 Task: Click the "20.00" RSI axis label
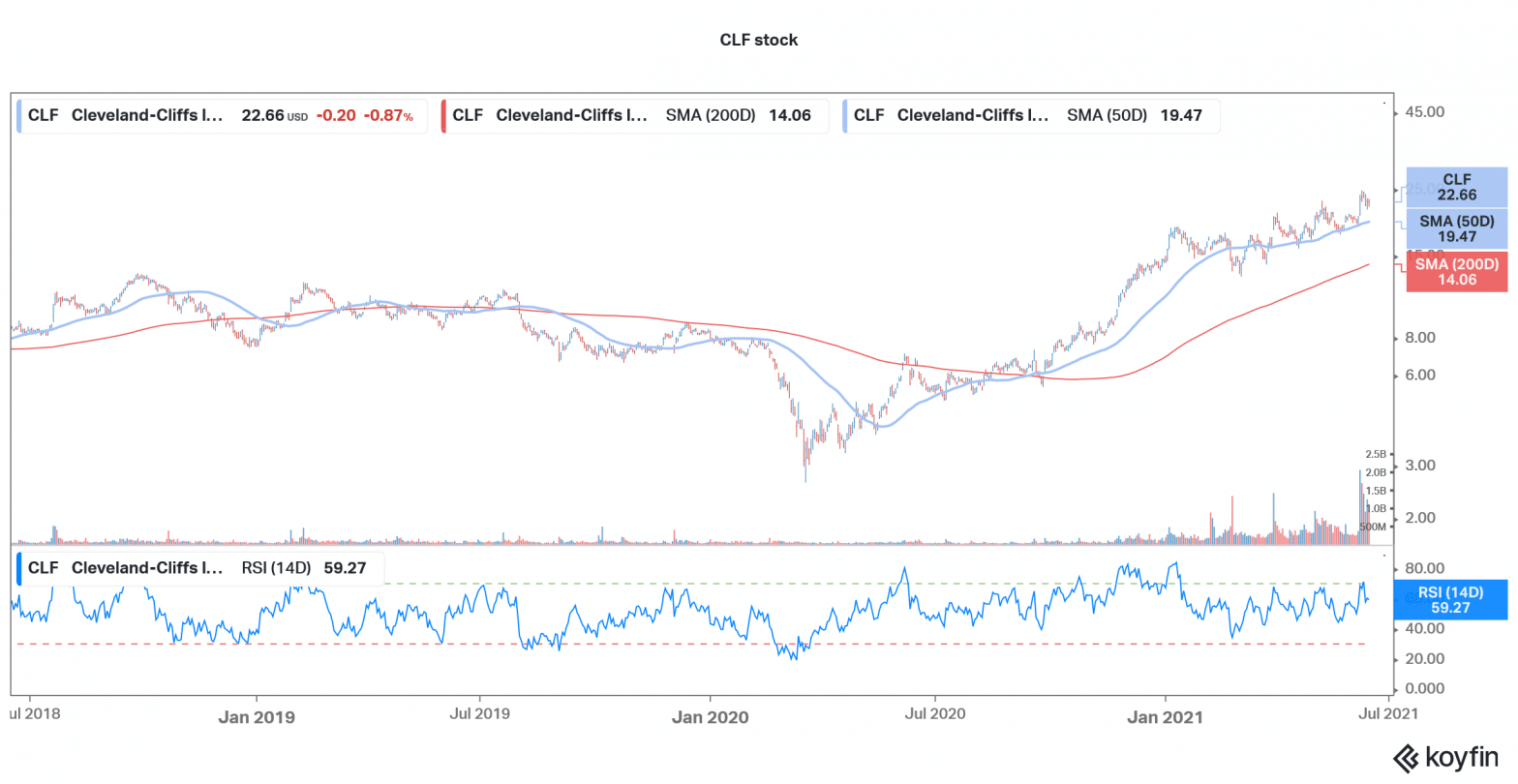pyautogui.click(x=1424, y=659)
